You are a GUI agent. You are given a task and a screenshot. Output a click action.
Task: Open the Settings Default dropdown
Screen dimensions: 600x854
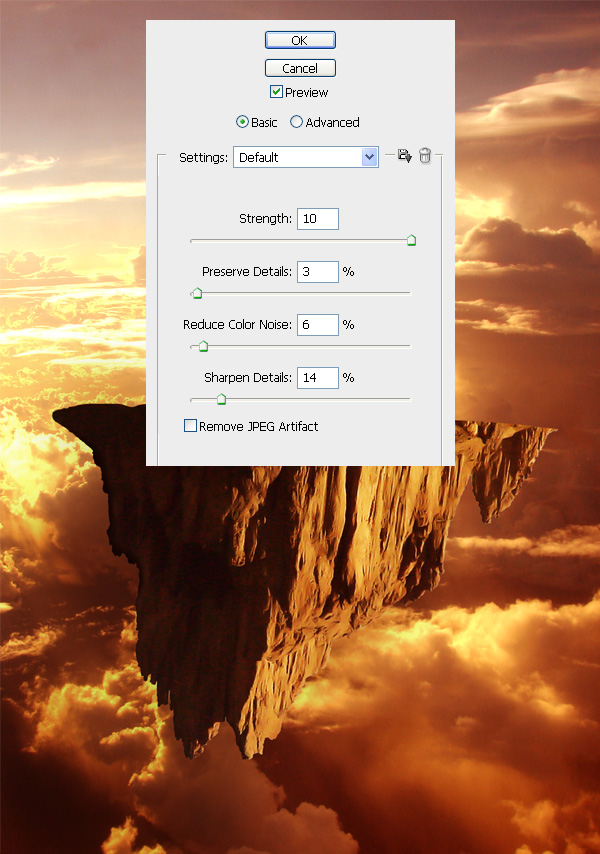pos(305,157)
